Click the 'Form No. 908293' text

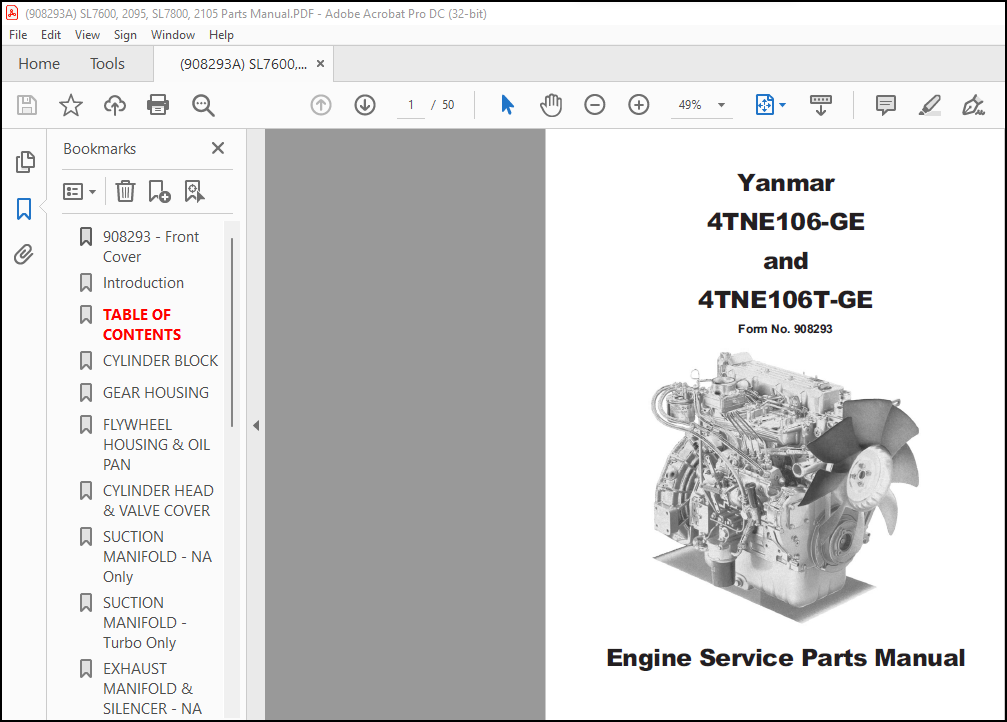pyautogui.click(x=785, y=329)
